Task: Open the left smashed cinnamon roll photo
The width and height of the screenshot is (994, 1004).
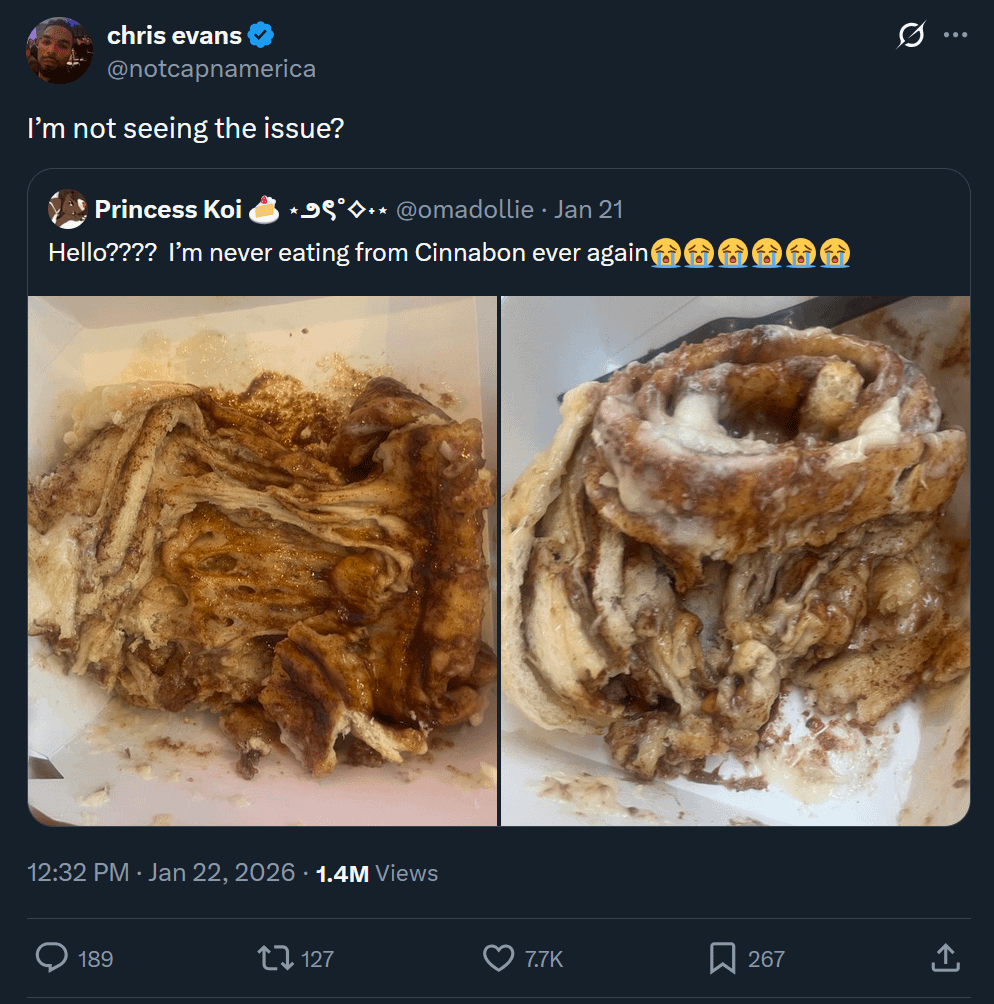Action: 262,561
